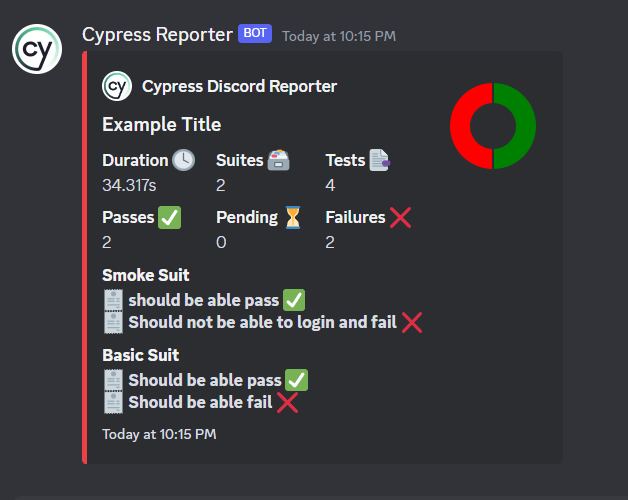This screenshot has height=500, width=628.
Task: Click the red cross next to Failures
Action: coord(401,218)
